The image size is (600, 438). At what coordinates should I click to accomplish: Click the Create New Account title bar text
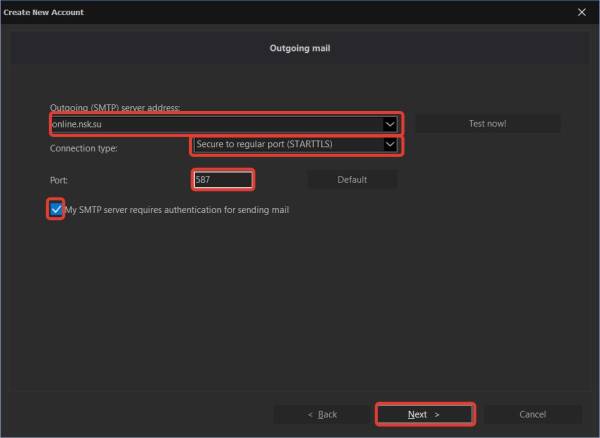[43, 12]
